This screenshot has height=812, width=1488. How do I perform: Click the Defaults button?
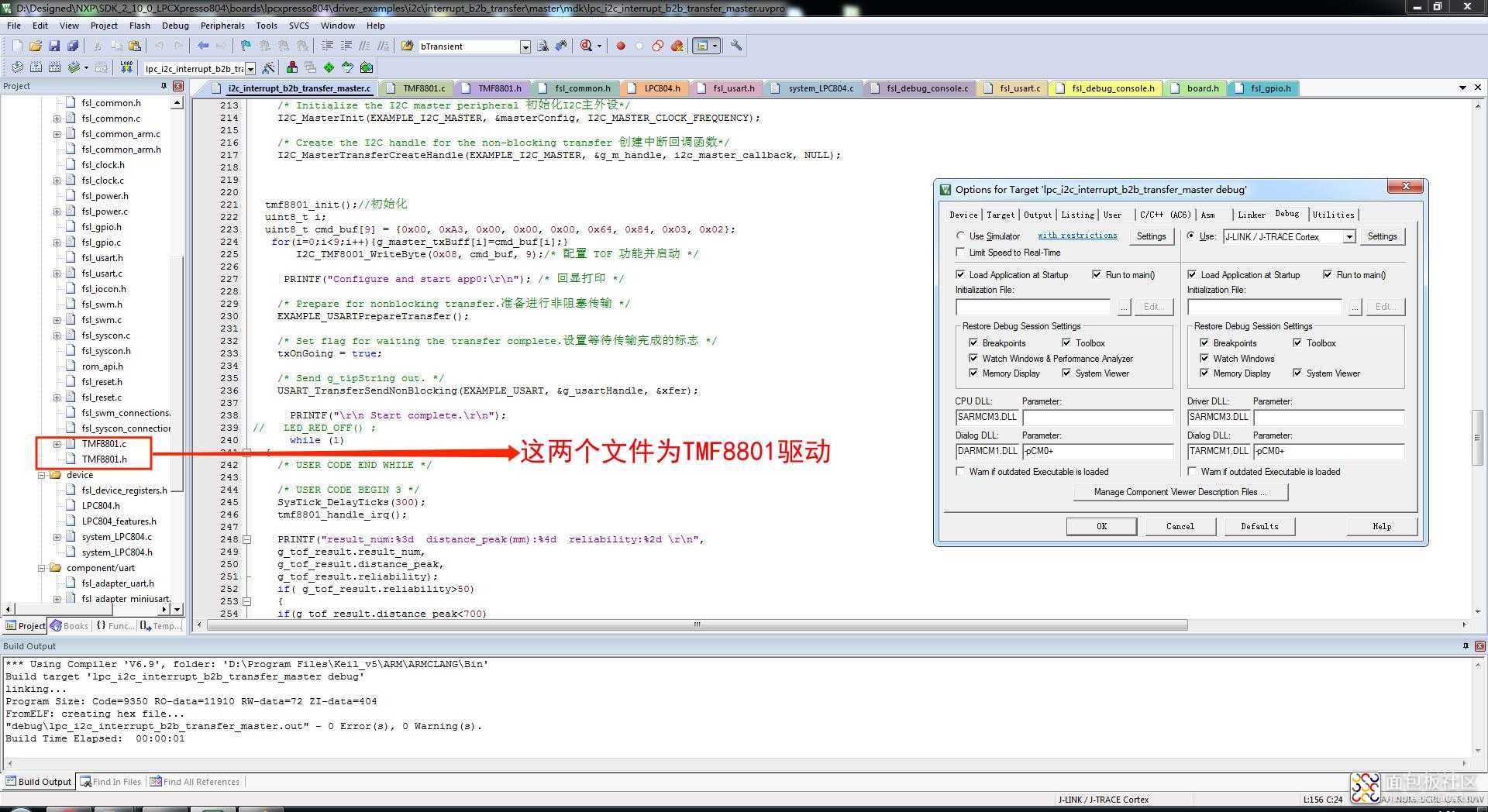[x=1259, y=526]
